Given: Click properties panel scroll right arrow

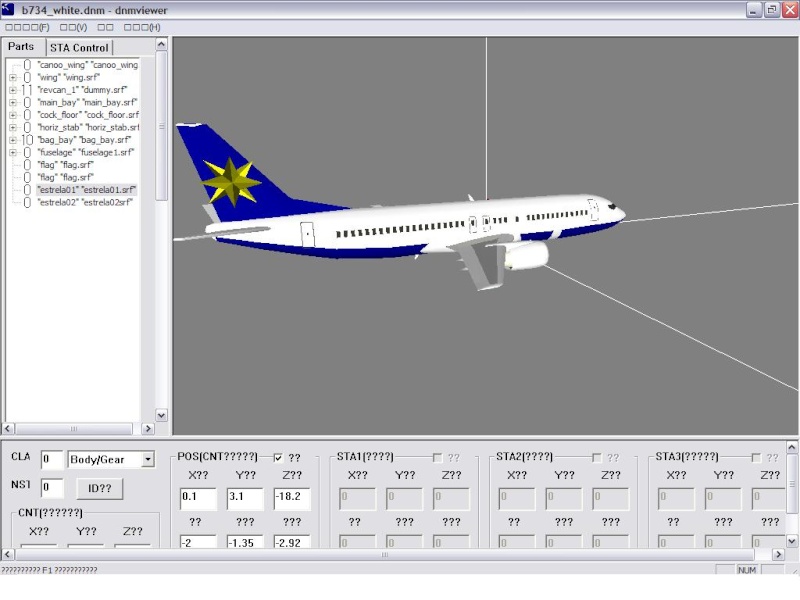Looking at the screenshot, I should click(778, 554).
